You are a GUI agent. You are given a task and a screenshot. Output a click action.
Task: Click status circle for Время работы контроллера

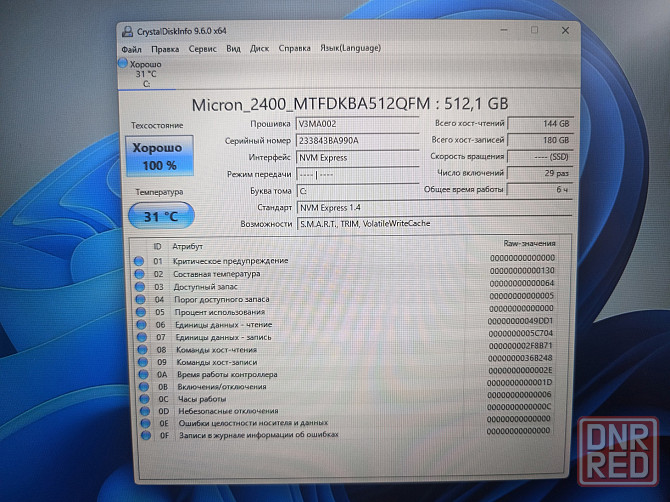click(144, 374)
